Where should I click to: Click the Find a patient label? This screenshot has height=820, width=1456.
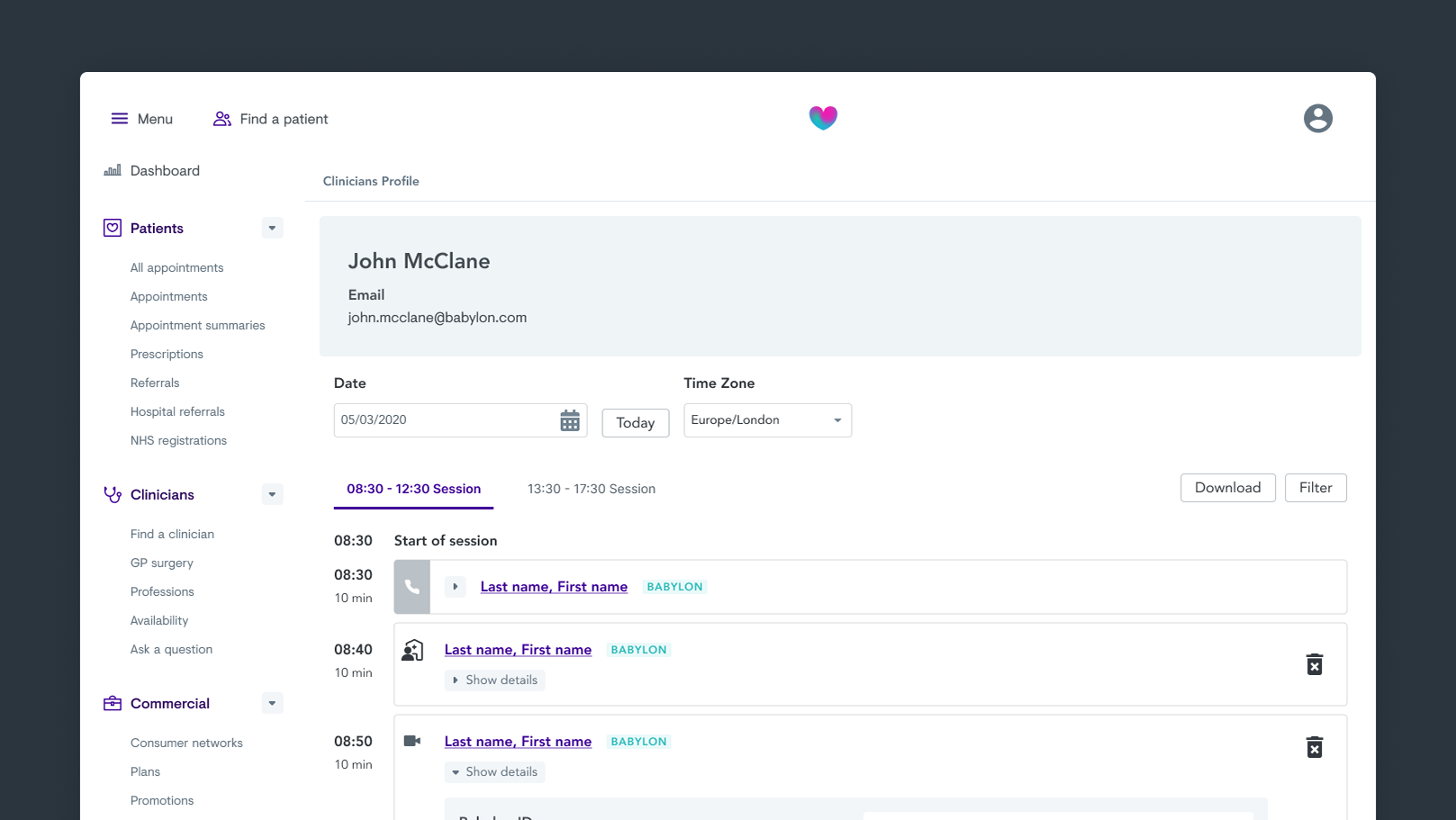(x=284, y=119)
